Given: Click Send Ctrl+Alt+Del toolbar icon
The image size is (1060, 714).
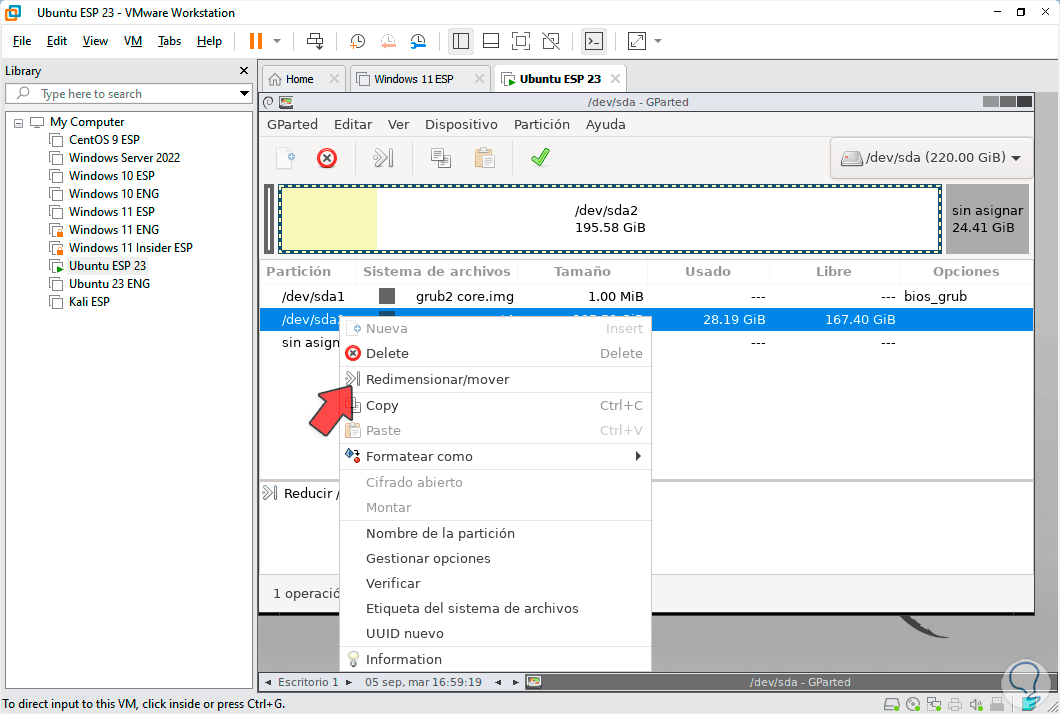Looking at the screenshot, I should pos(314,41).
